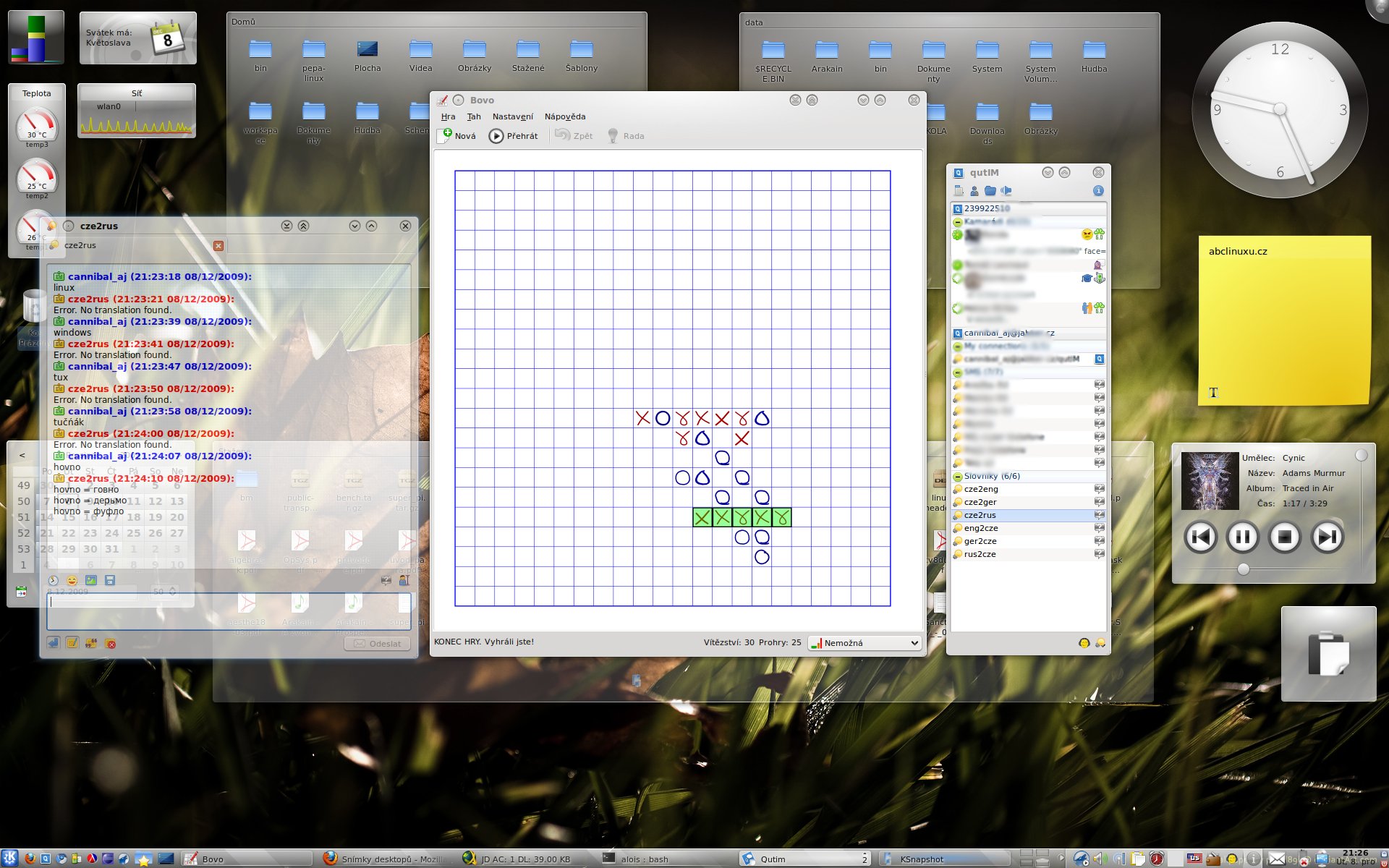Open the Nápověda menu in Bovo
The image size is (1389, 868).
tap(565, 116)
